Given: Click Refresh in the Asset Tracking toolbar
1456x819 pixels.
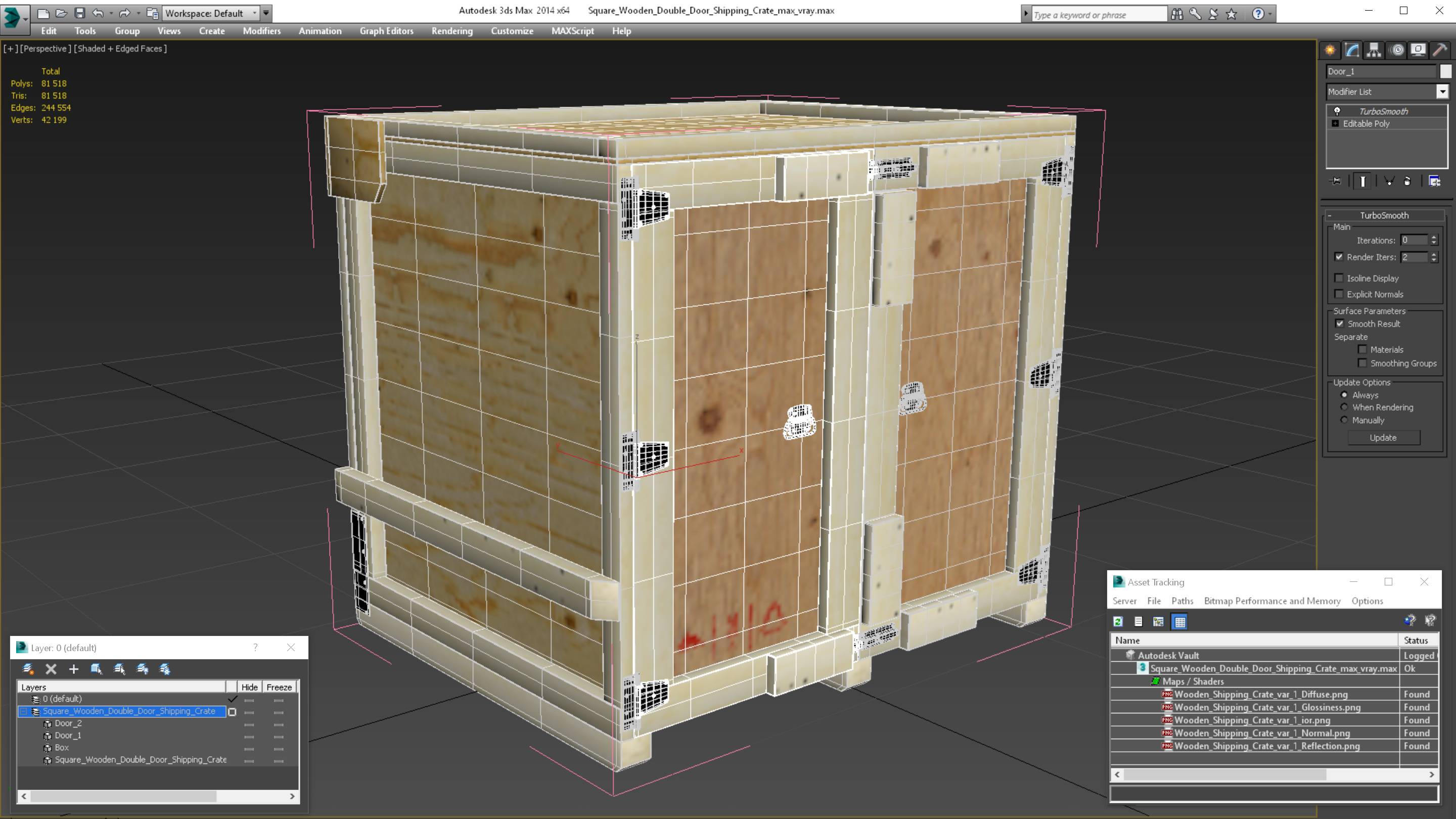Looking at the screenshot, I should pos(1118,622).
